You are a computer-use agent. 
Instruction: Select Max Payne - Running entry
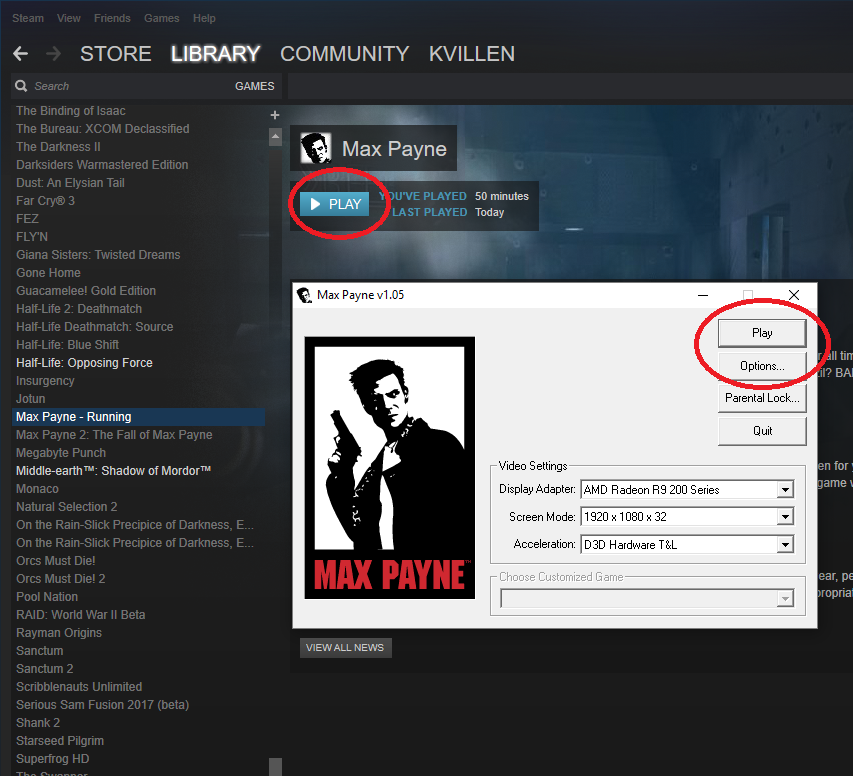click(x=138, y=417)
